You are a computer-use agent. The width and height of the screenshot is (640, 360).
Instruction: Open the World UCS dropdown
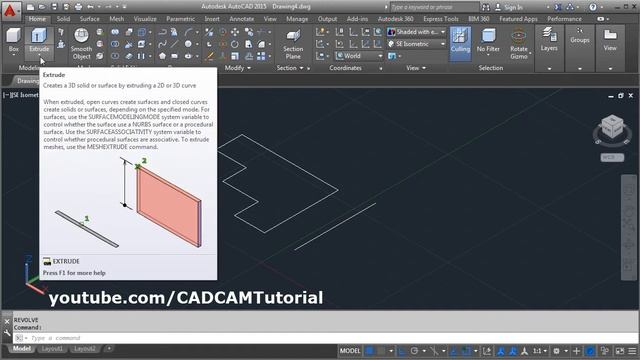[x=359, y=56]
